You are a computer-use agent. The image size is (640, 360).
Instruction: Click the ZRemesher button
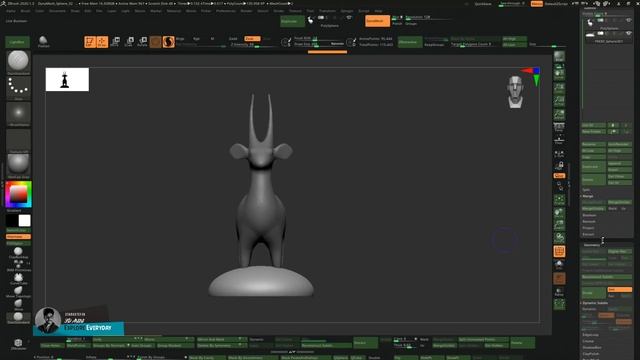pos(410,42)
